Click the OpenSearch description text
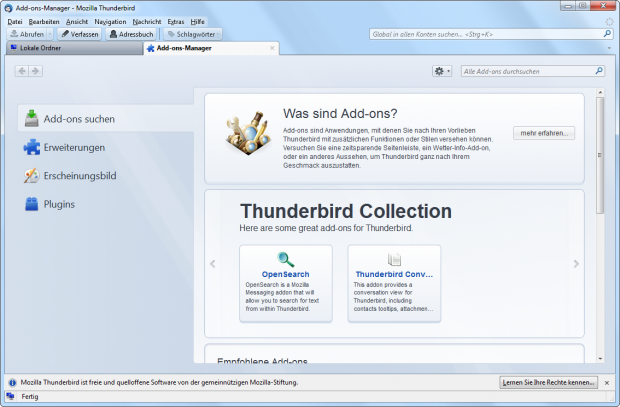The image size is (620, 407). pos(282,297)
